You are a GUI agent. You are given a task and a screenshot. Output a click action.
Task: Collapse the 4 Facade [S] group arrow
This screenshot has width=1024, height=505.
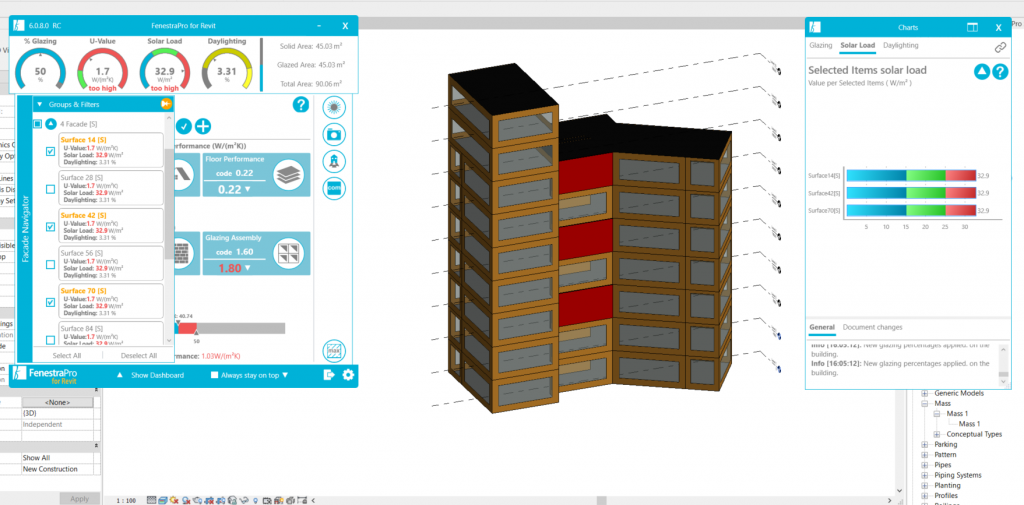click(x=50, y=123)
